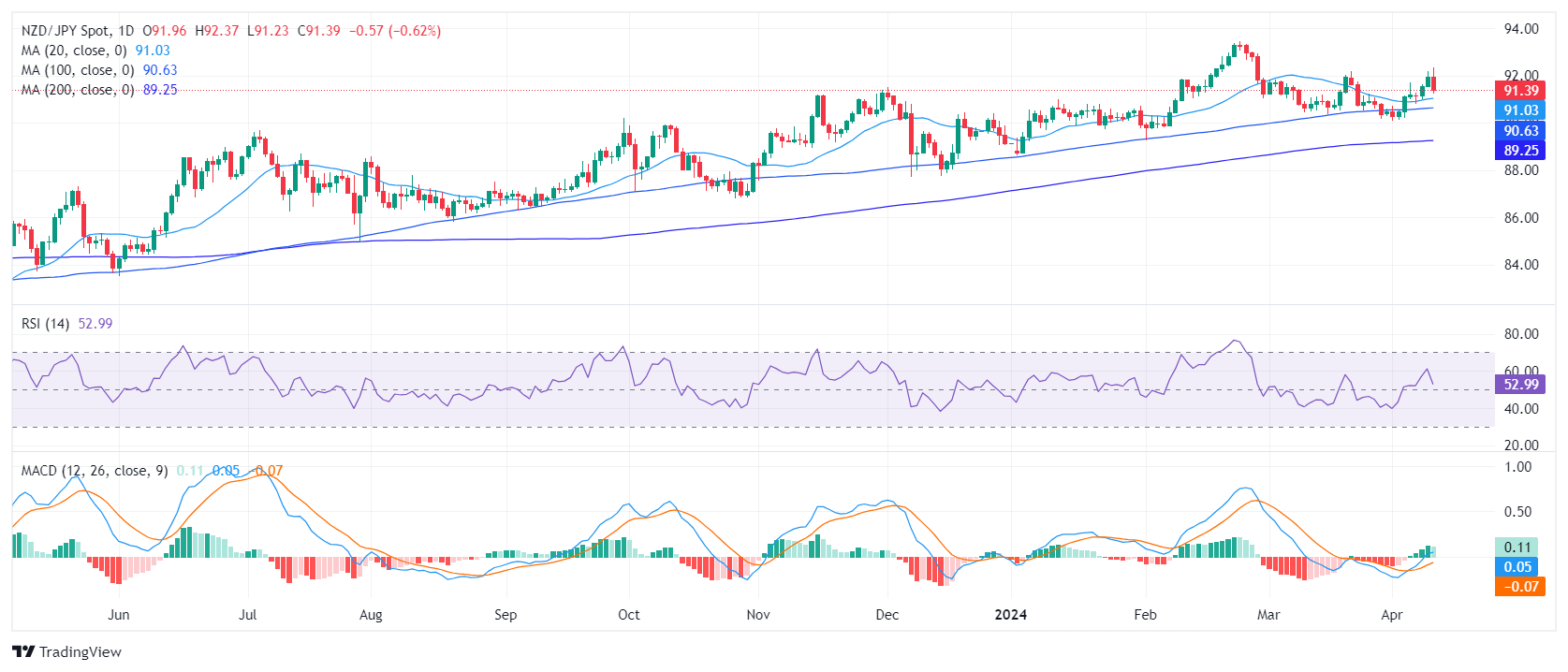Open the MACD (12, 26, close, 9) legend

[x=95, y=471]
